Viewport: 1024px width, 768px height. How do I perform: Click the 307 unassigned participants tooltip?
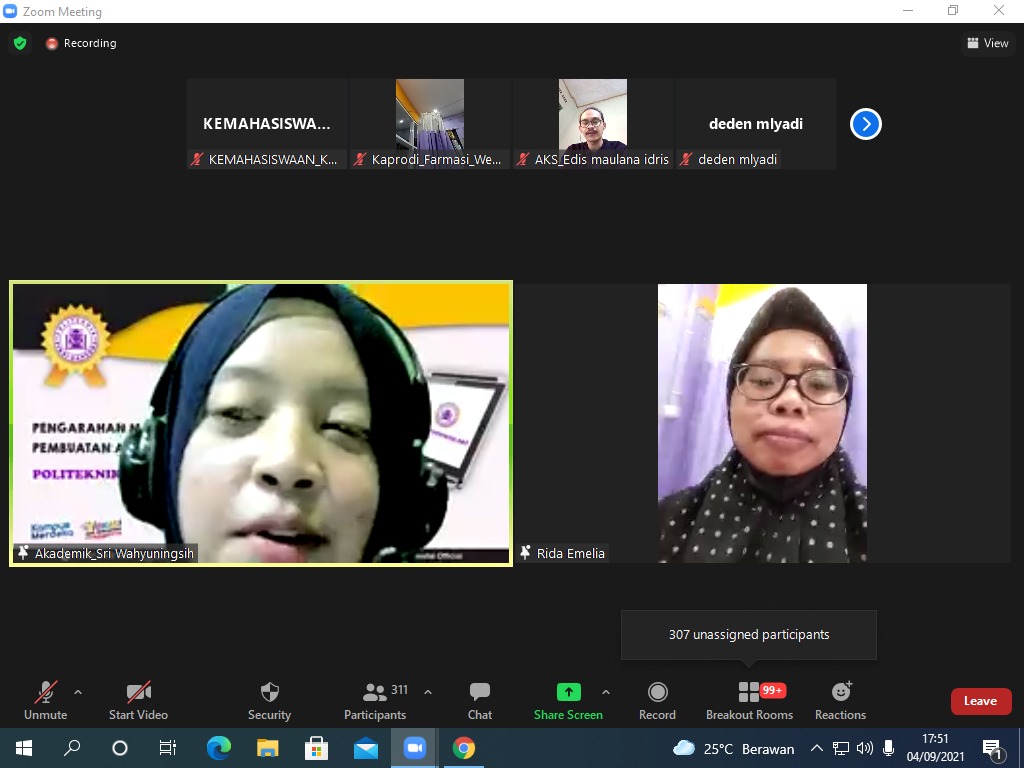coord(749,635)
